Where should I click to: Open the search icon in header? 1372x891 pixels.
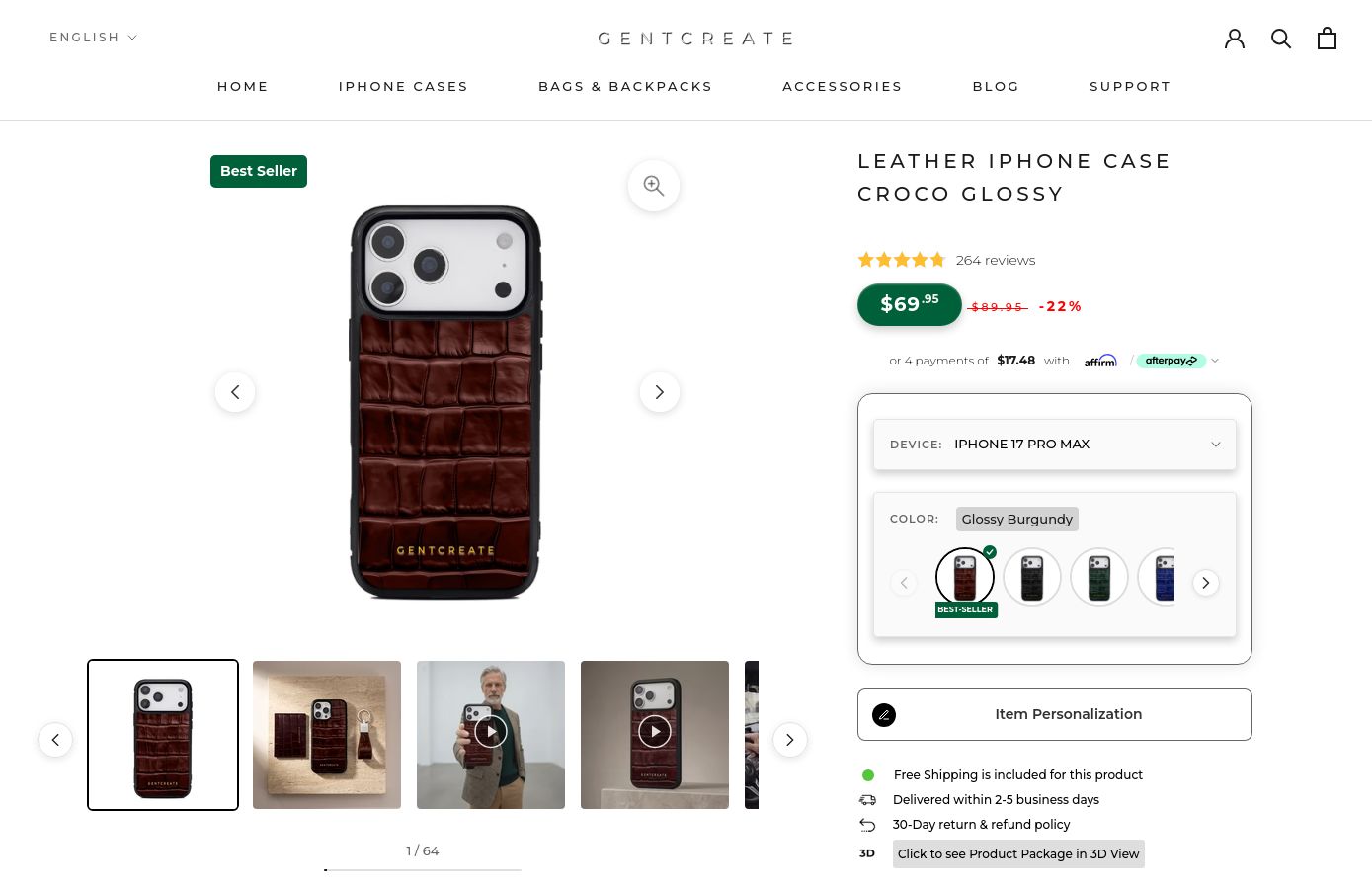tap(1281, 39)
